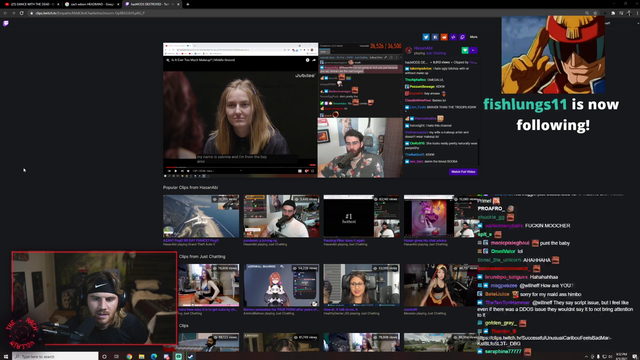Viewport: 640px width, 360px height.
Task: Open the GTA bridge popular clip thumbnail
Action: click(201, 216)
